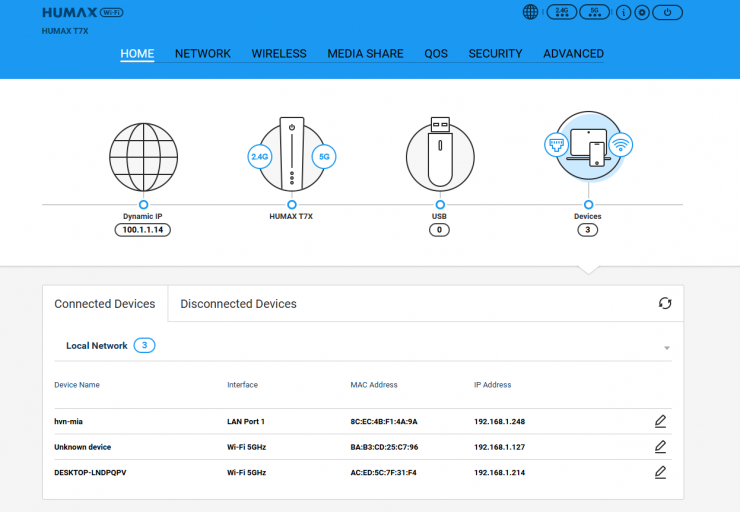Screen dimensions: 740x512
Task: Click the 2.4G badge beside the router
Action: [260, 157]
